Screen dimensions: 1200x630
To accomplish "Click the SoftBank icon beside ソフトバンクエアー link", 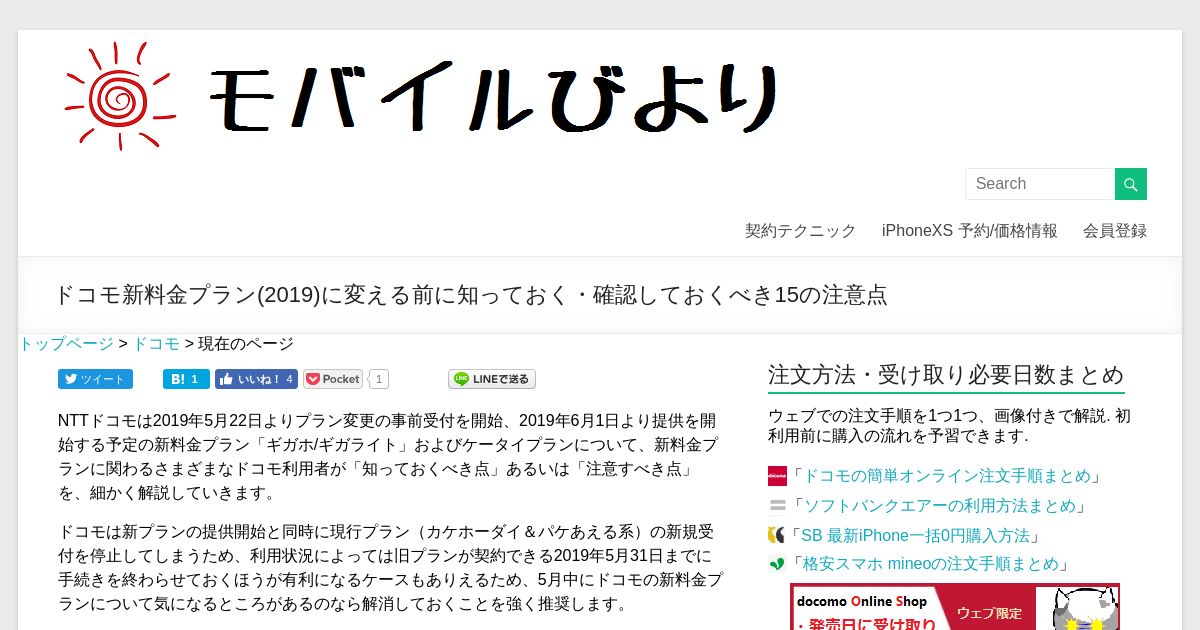I will 777,506.
